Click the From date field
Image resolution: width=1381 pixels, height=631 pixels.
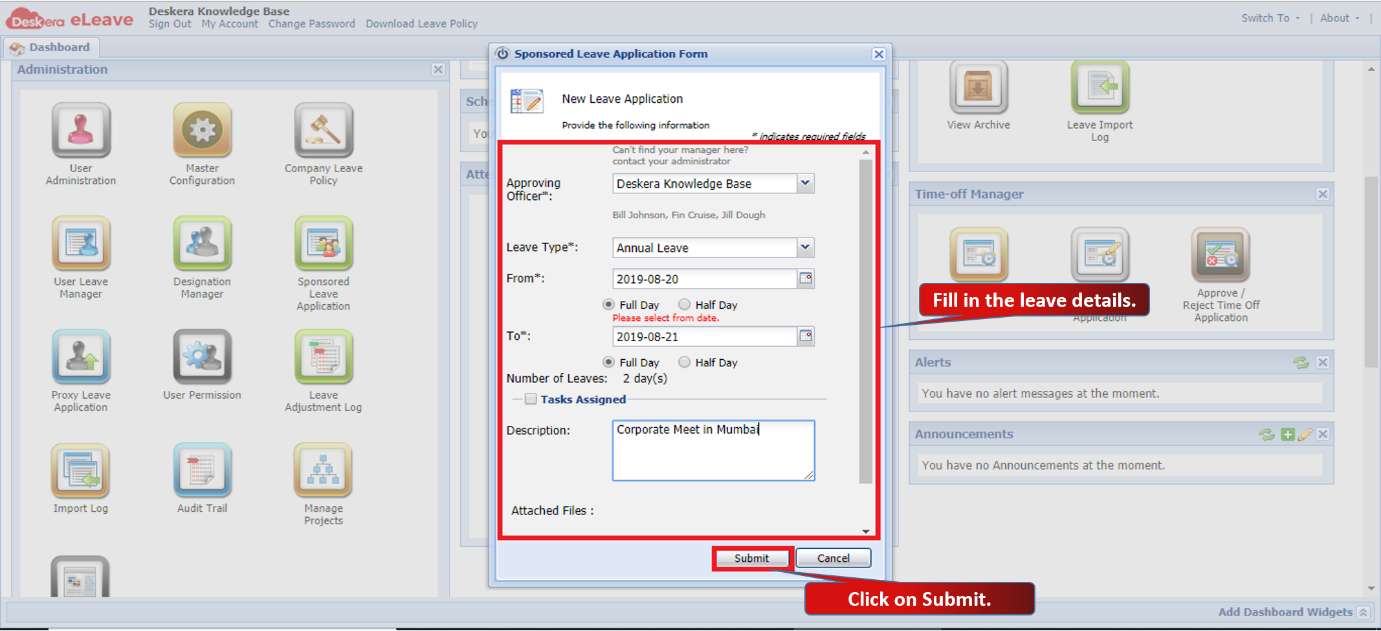(705, 279)
